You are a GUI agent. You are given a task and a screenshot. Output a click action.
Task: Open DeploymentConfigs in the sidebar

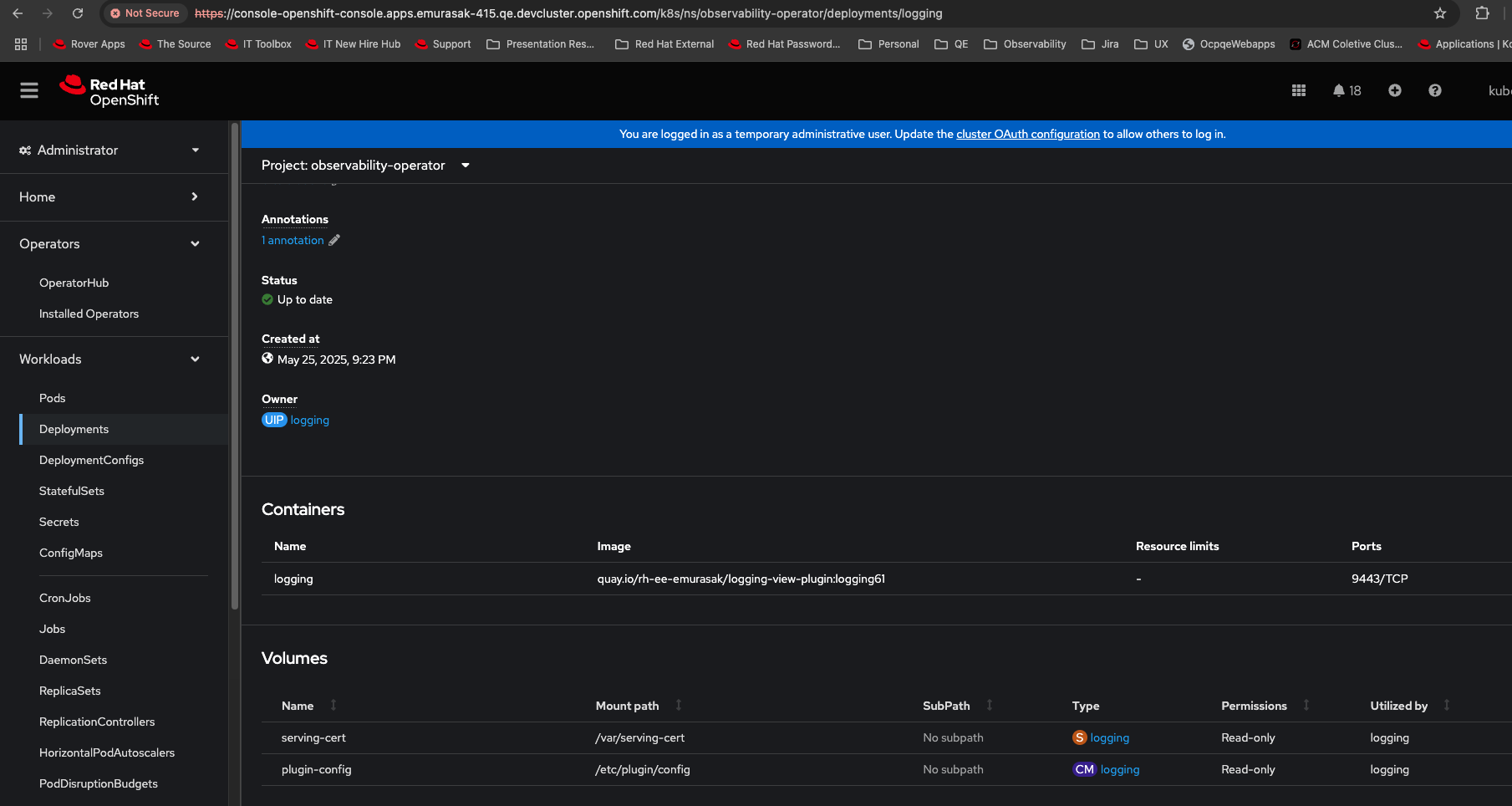pyautogui.click(x=92, y=460)
